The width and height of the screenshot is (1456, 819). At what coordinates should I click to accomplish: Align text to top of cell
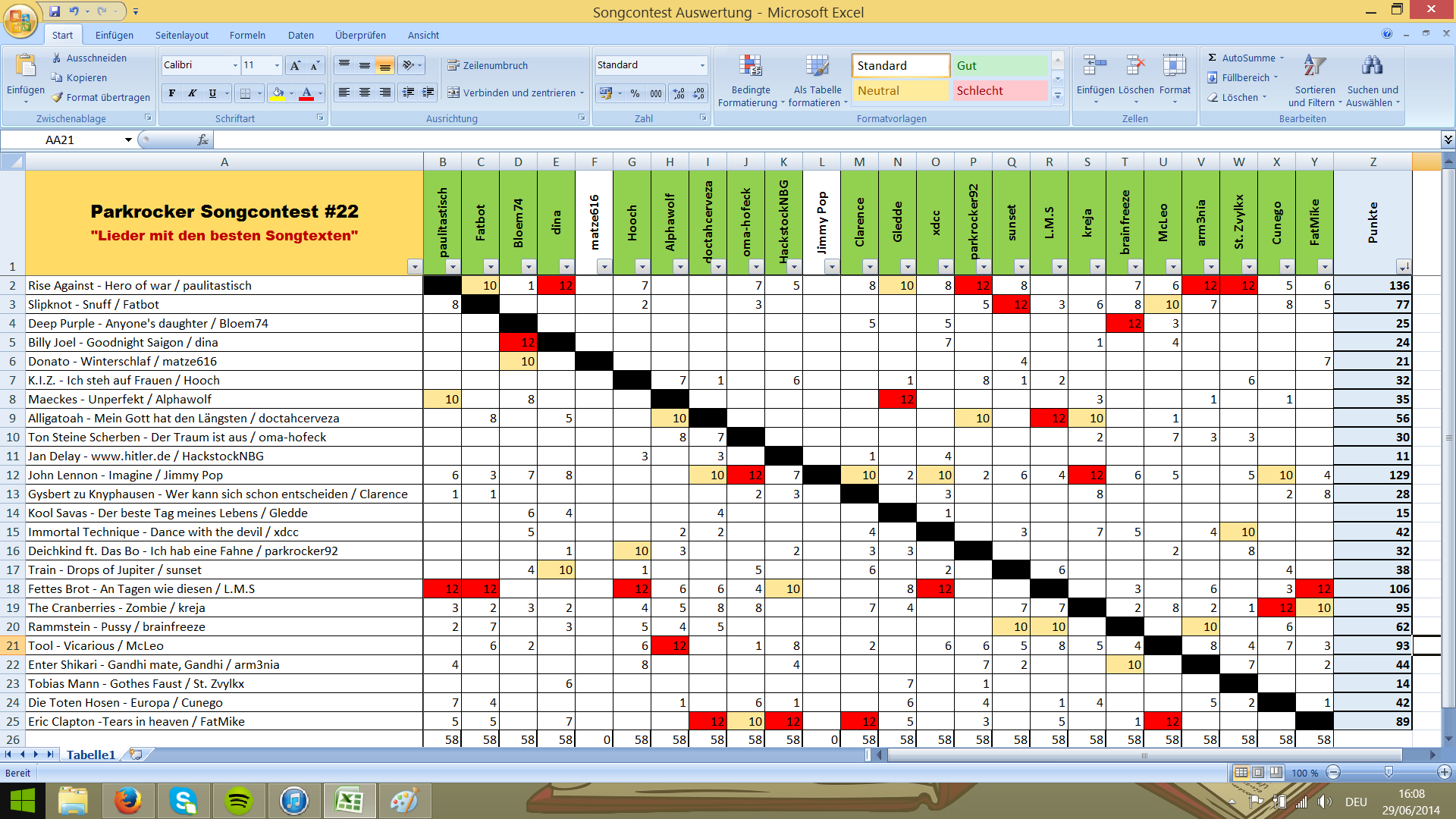click(x=344, y=65)
